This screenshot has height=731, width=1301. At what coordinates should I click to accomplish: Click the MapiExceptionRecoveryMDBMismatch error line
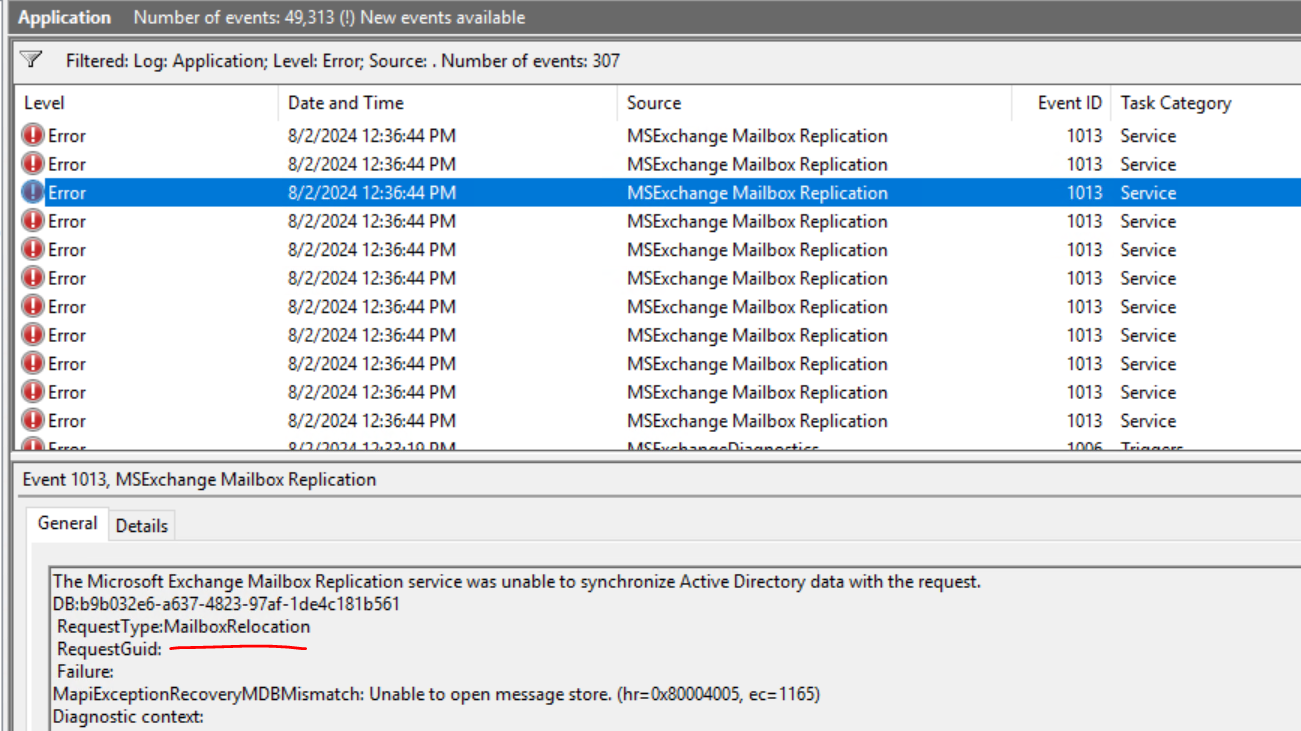436,694
